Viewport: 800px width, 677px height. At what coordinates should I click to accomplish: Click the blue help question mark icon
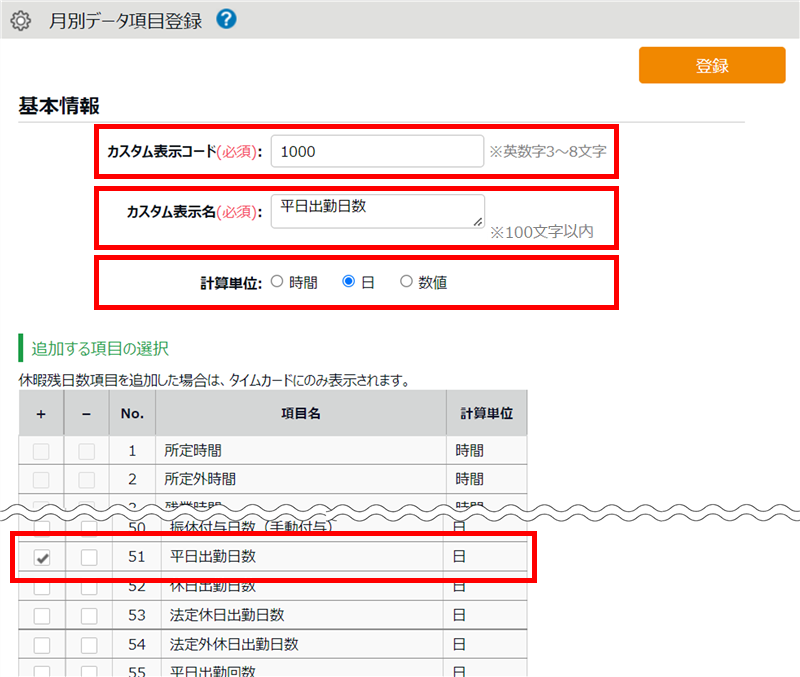[x=226, y=19]
